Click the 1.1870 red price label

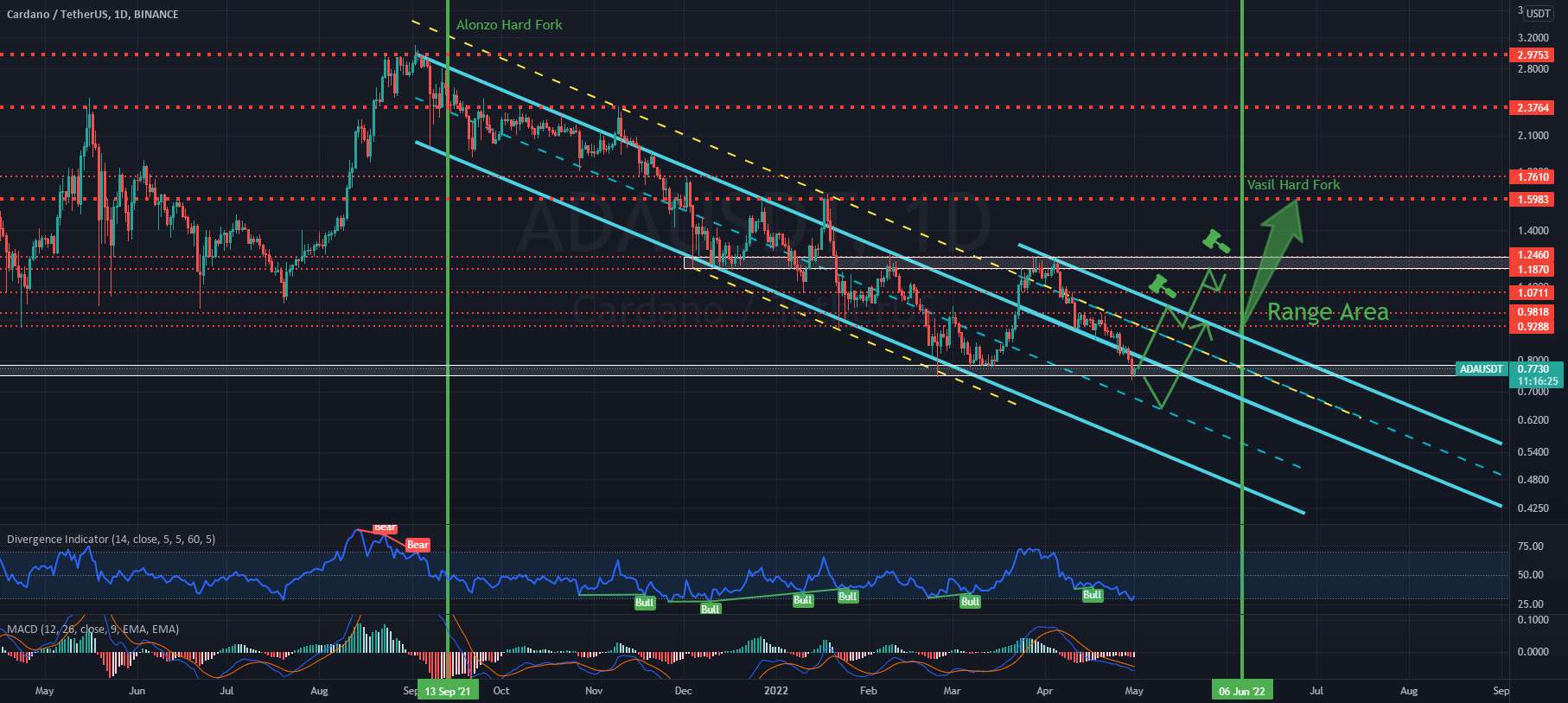tap(1533, 270)
